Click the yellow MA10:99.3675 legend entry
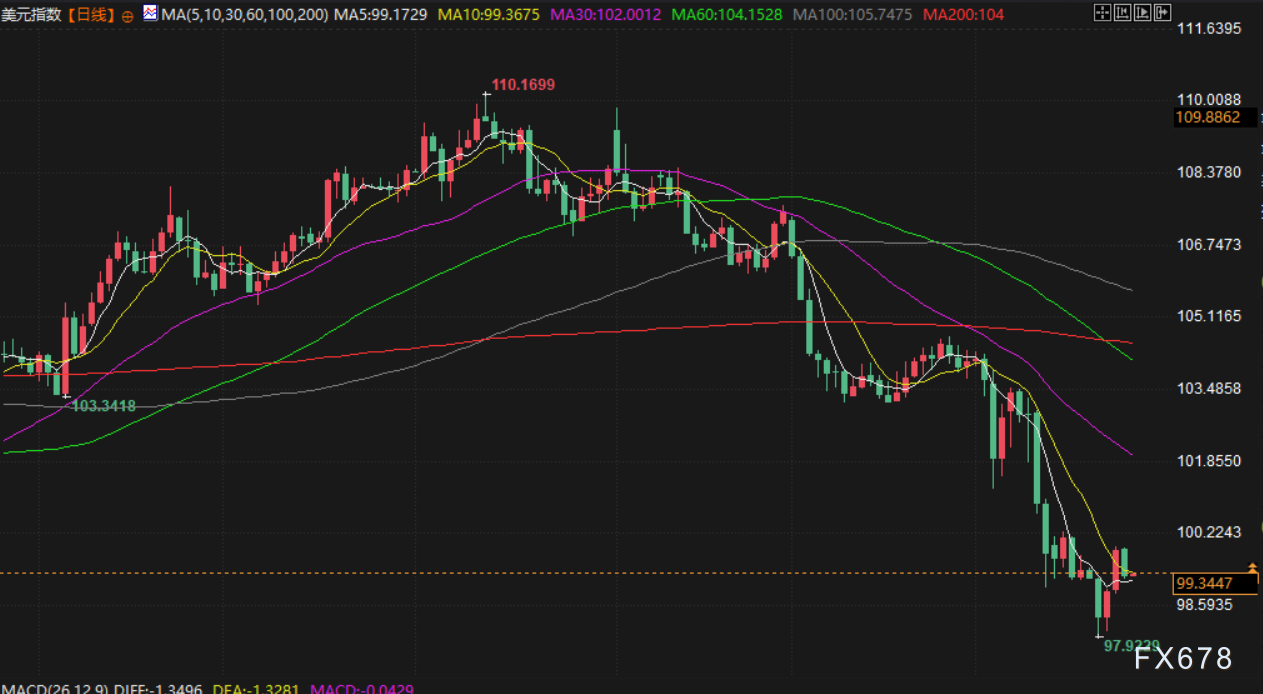 tap(489, 15)
